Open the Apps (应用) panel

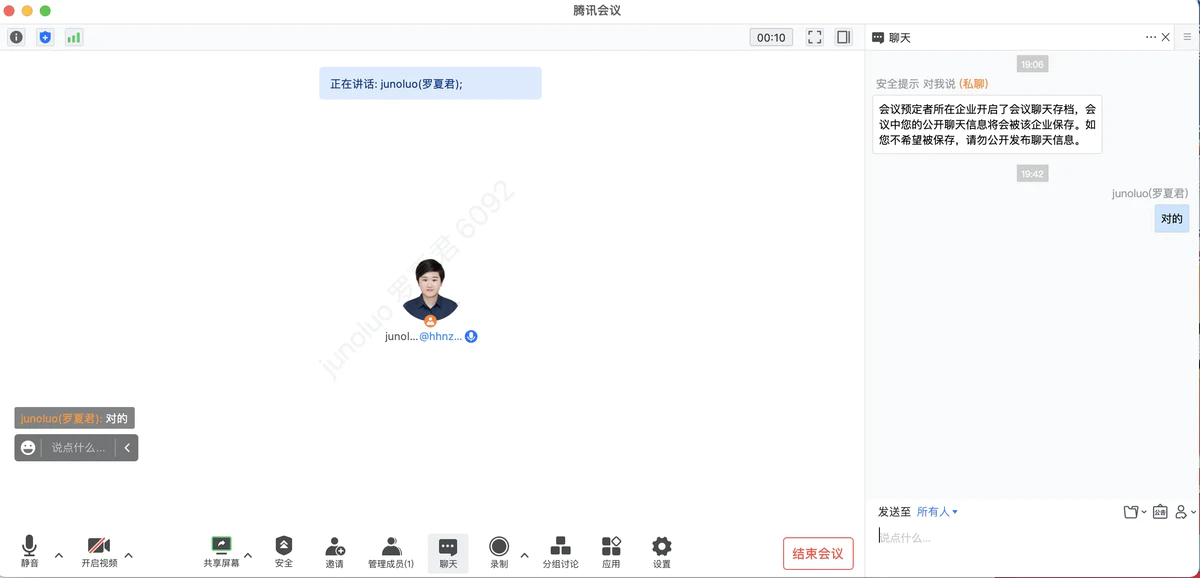coord(611,551)
